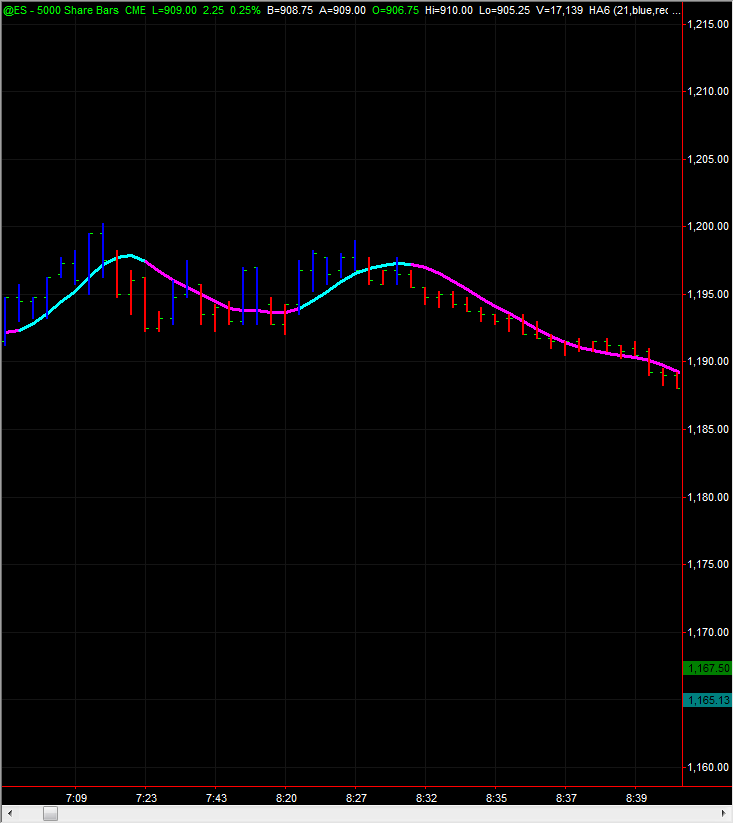This screenshot has height=824, width=733.
Task: Click the 'Hi=910.00' high value
Action: tap(449, 10)
